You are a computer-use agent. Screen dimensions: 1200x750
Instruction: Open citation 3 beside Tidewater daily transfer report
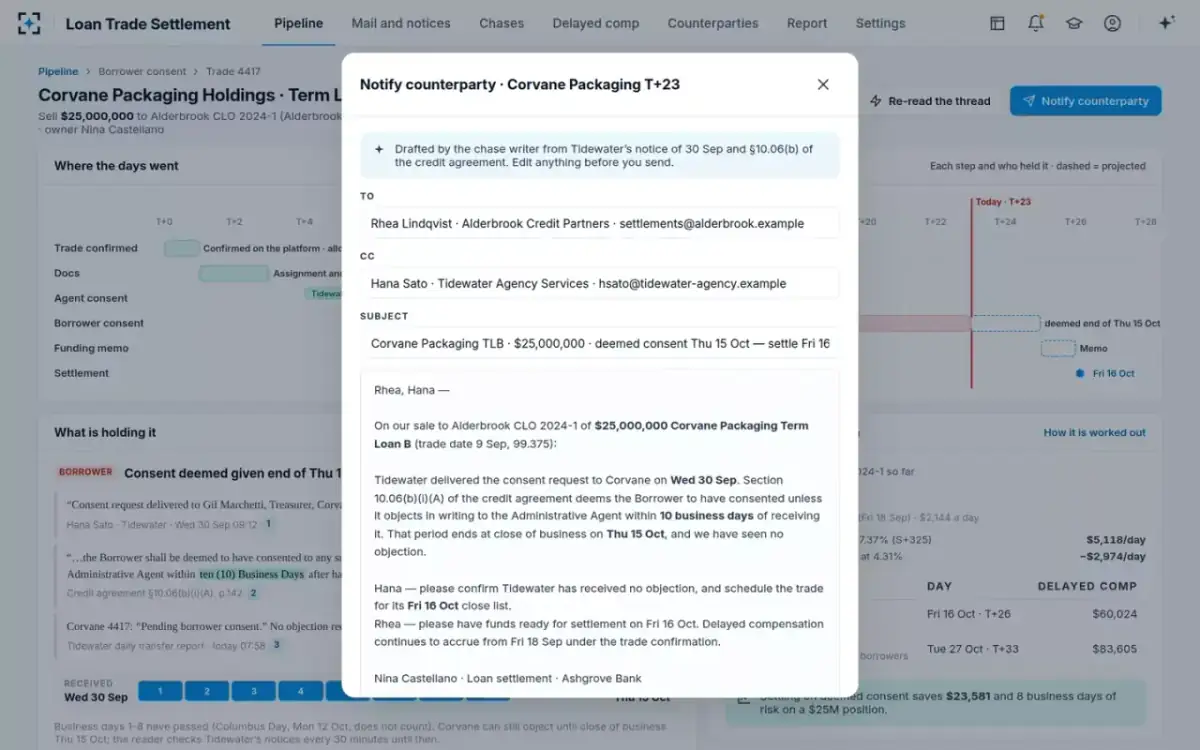coord(277,645)
